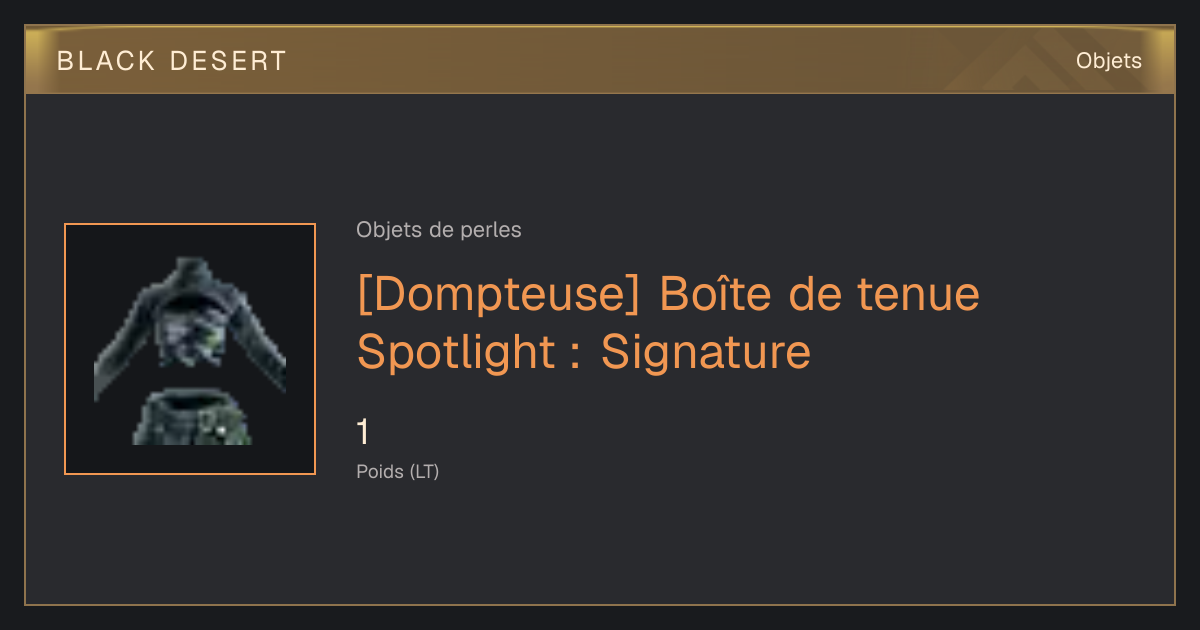
Task: Click the word Objets in Objets de perles
Action: (x=385, y=230)
